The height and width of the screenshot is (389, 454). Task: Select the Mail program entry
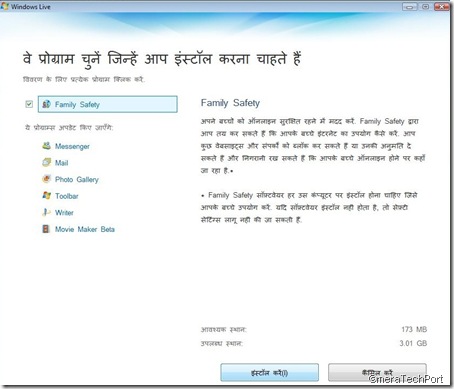(x=61, y=163)
